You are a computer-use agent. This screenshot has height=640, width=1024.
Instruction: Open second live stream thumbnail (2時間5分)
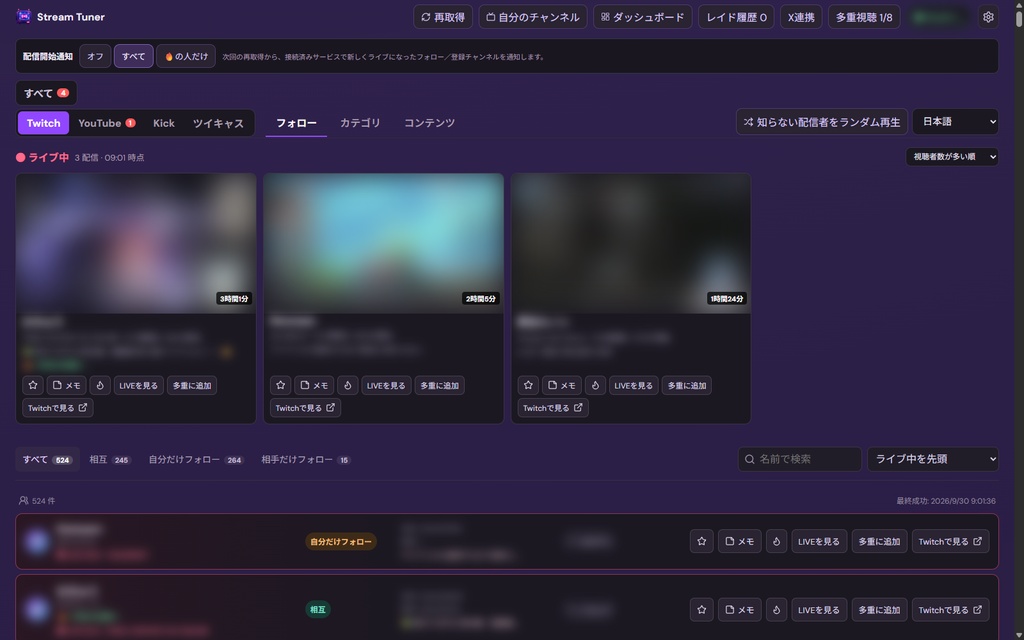click(x=383, y=243)
